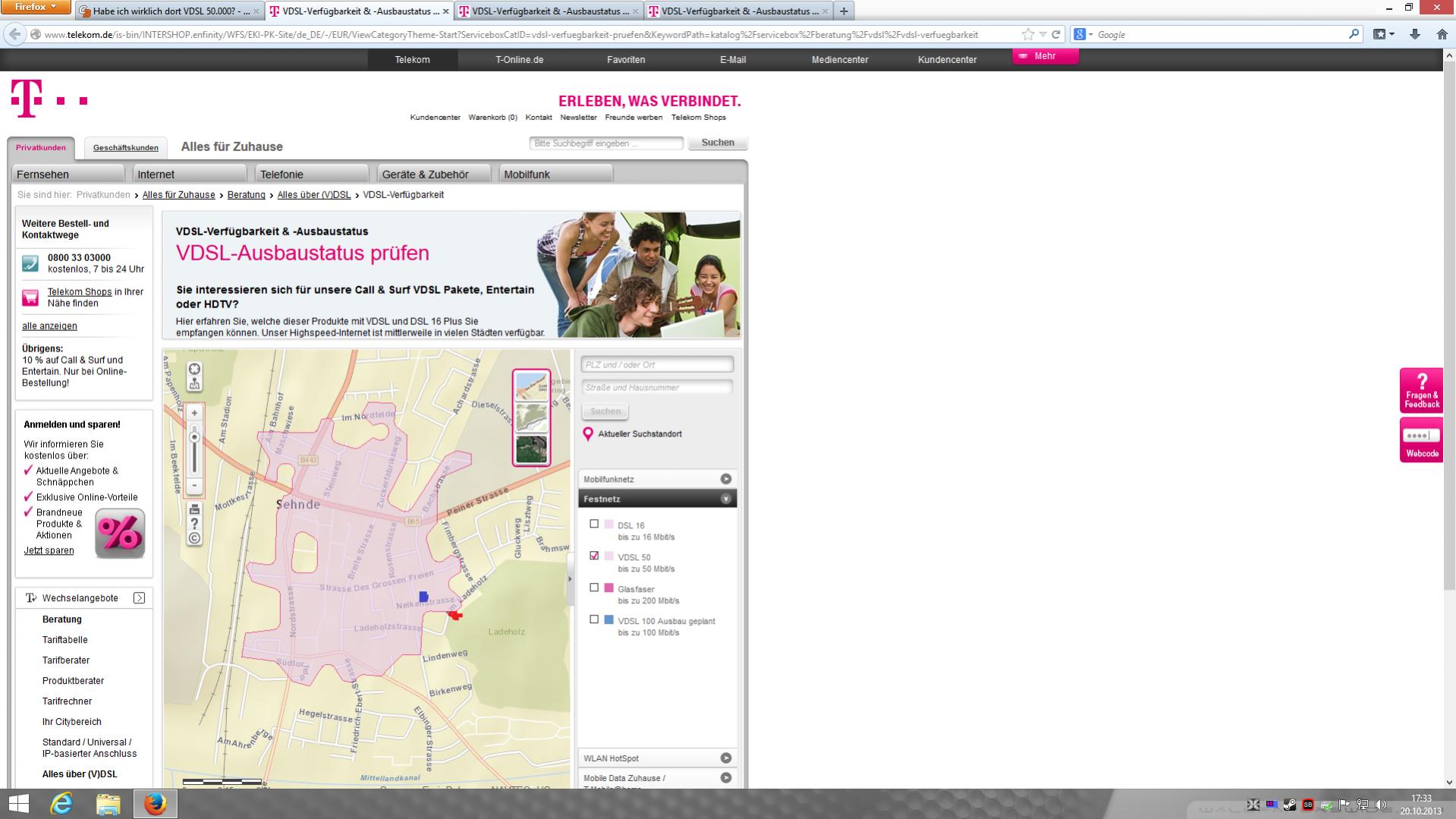
Task: Go to Firefox home page icon
Action: (1442, 34)
